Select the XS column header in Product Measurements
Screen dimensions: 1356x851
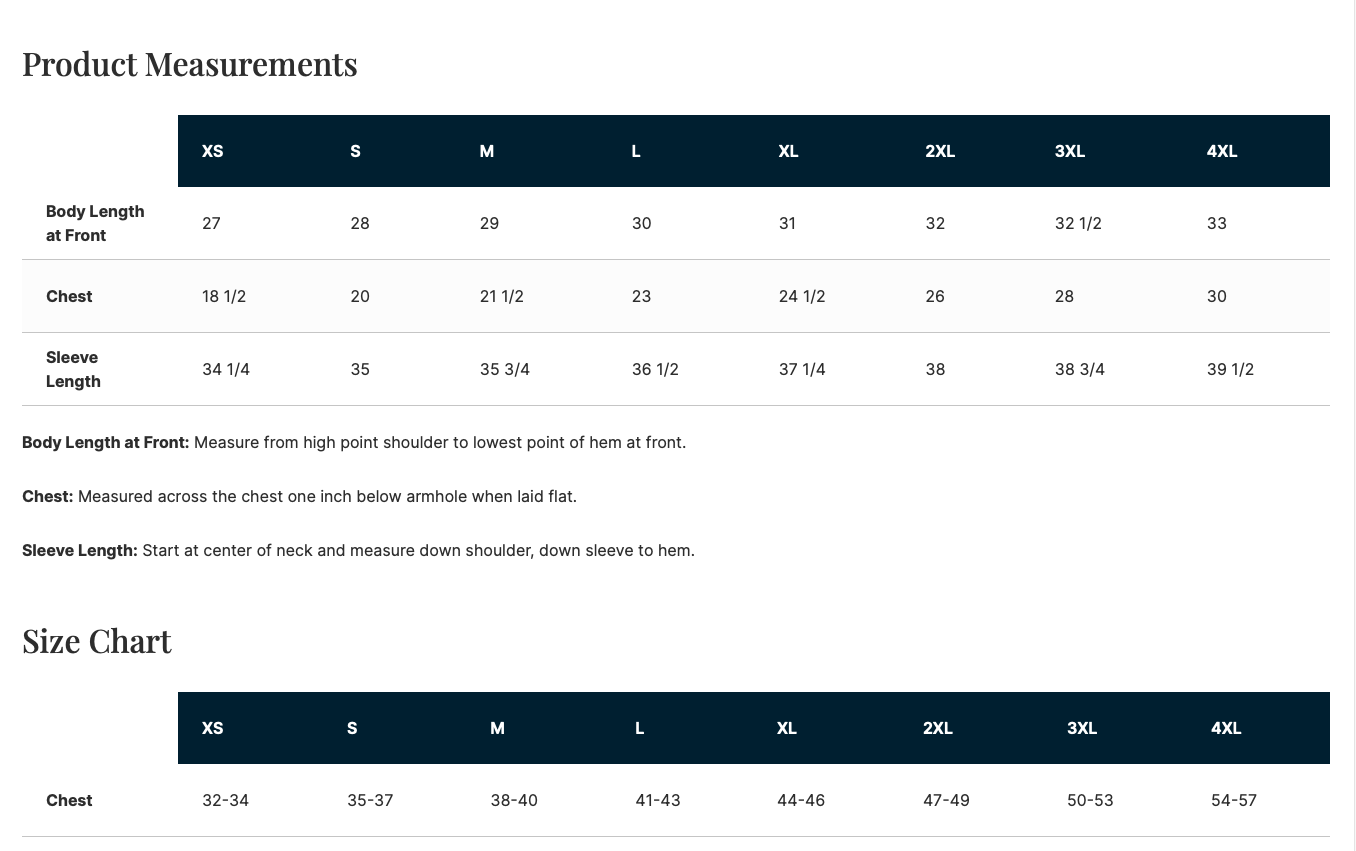tap(212, 151)
